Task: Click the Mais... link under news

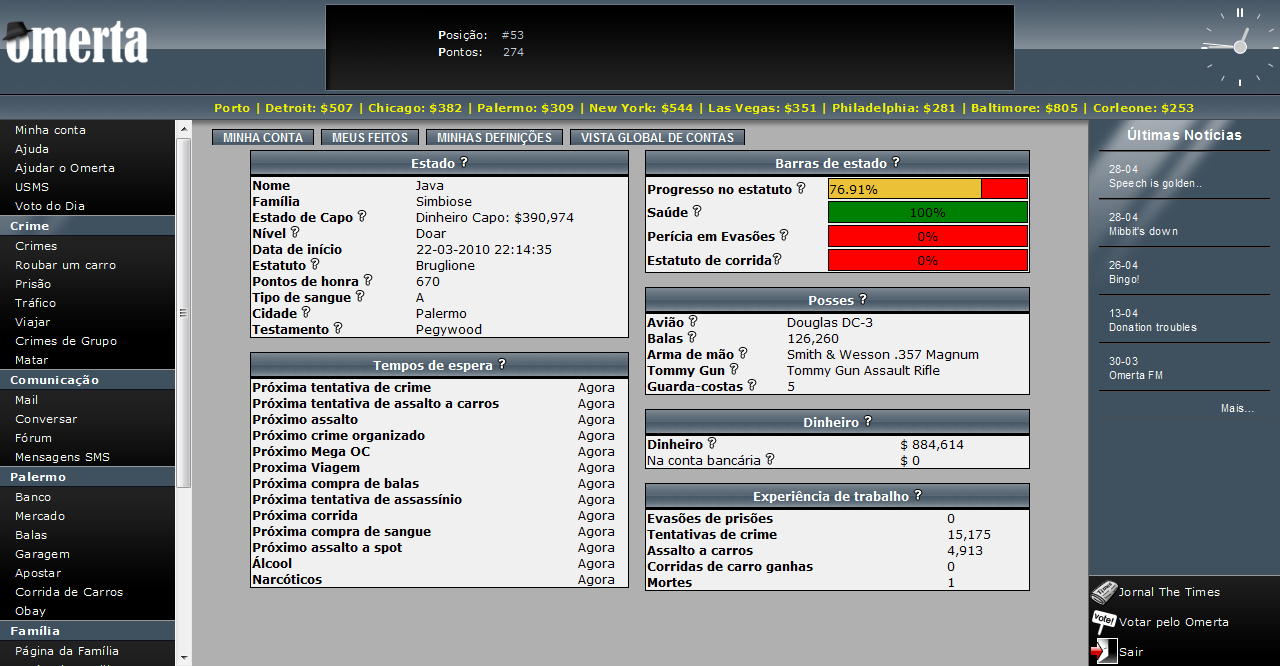Action: (1237, 408)
